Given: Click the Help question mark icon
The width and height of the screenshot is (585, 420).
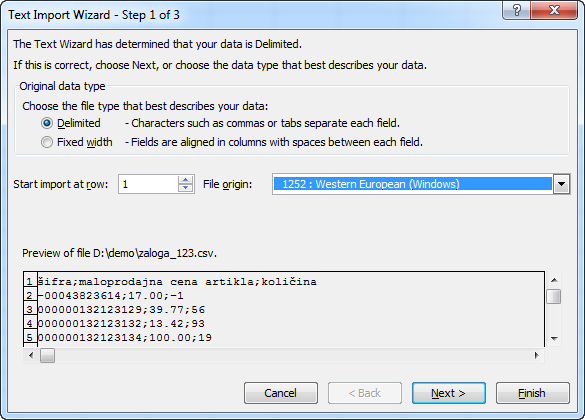Looking at the screenshot, I should [516, 10].
